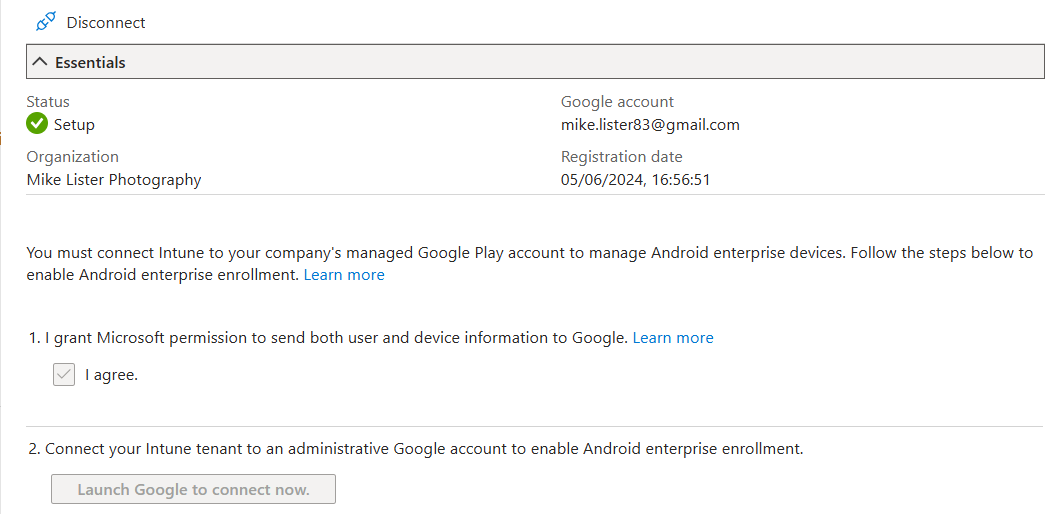Click the green Setup status checkmark icon

[37, 124]
